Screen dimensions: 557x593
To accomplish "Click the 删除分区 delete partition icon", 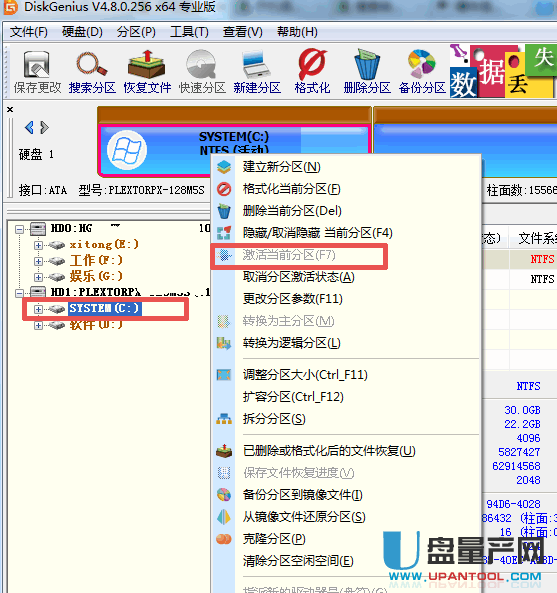I will 367,72.
